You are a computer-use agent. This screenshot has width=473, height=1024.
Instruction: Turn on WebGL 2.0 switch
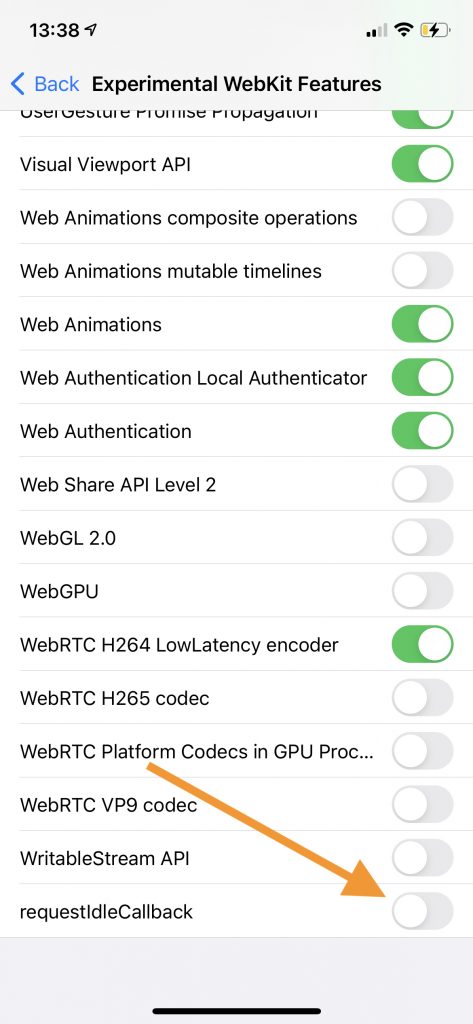click(x=422, y=537)
